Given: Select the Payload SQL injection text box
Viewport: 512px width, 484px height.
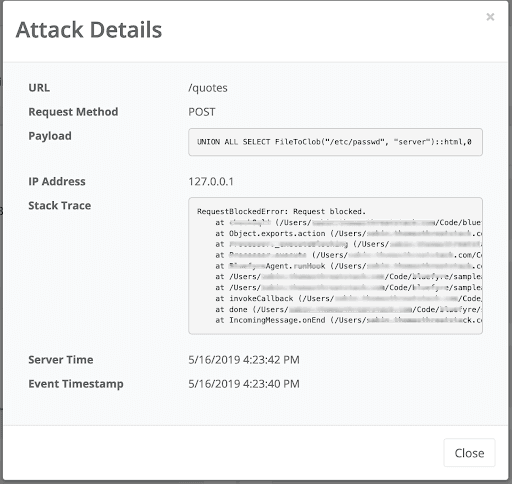Looking at the screenshot, I should (335, 142).
